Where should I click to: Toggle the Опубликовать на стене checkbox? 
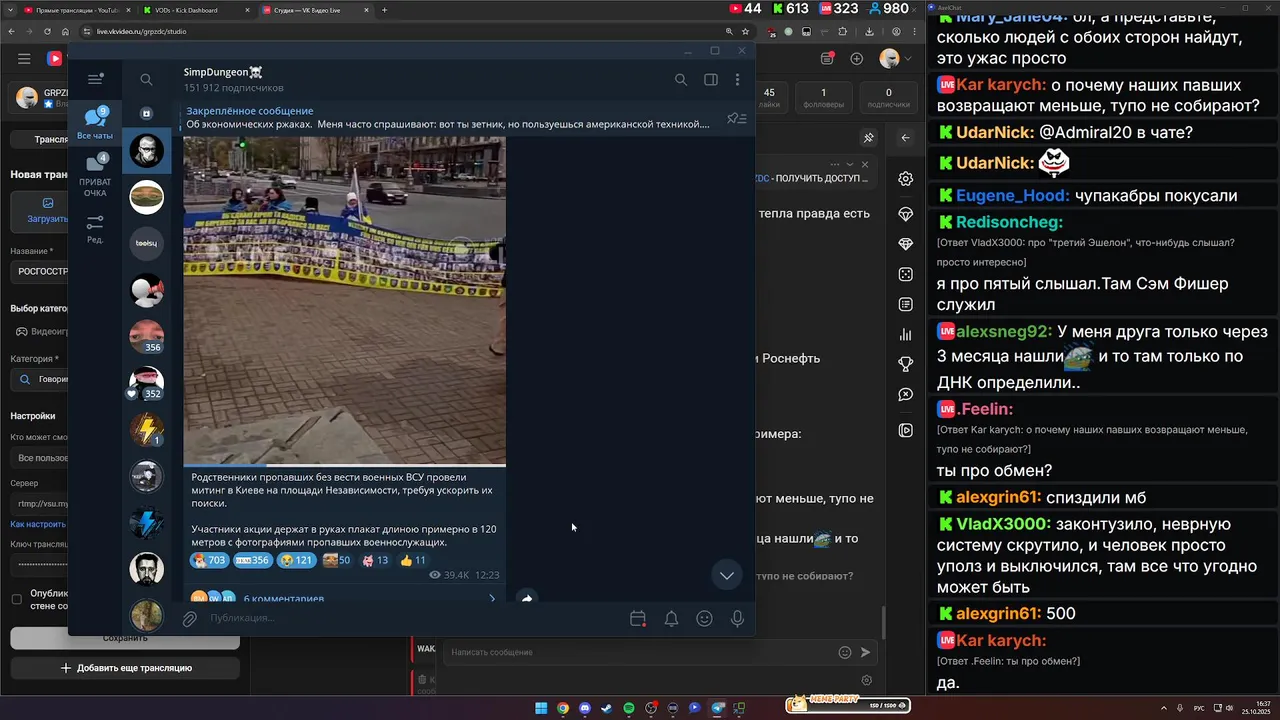pos(16,599)
